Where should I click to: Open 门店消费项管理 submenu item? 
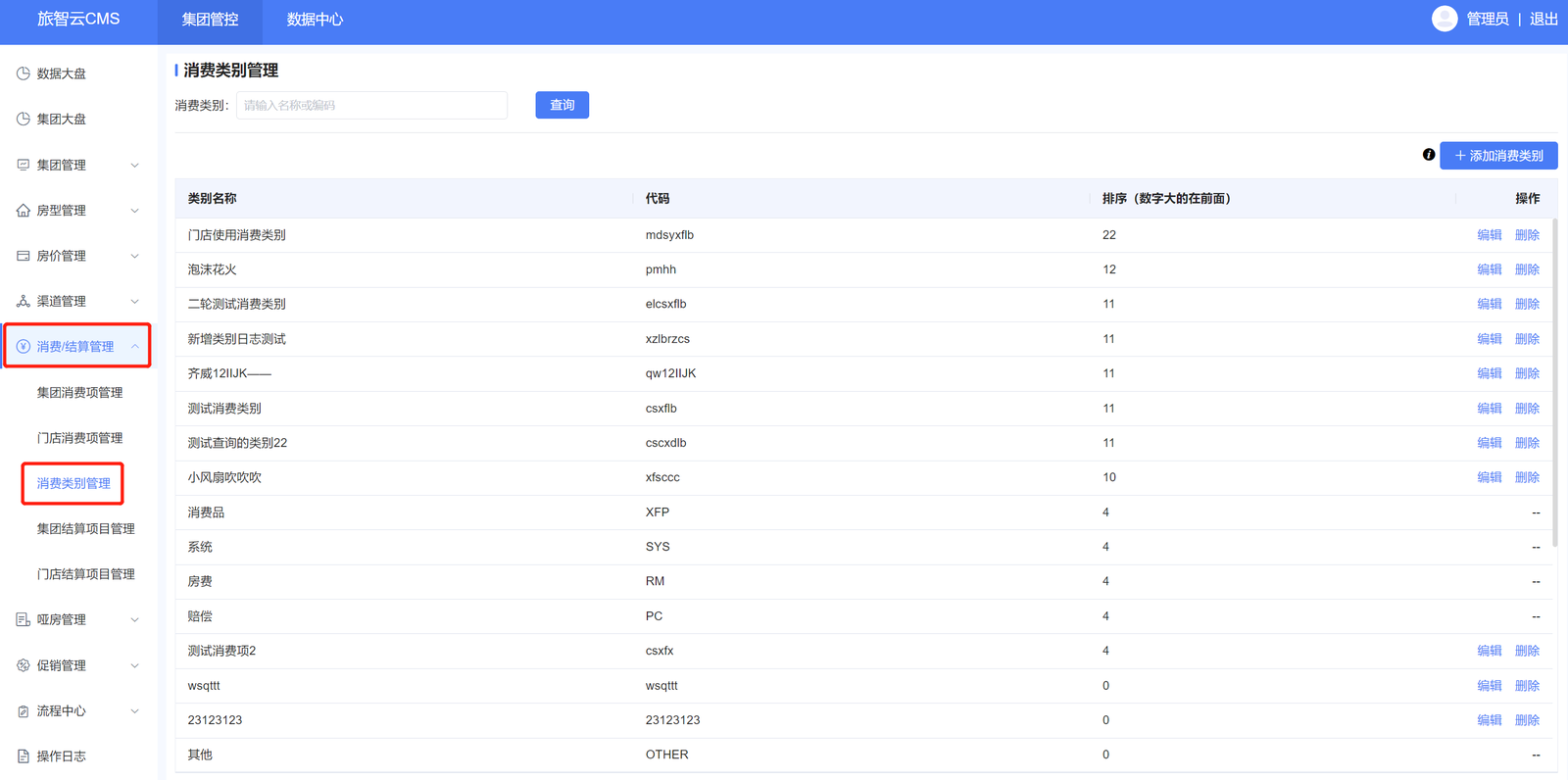(x=80, y=438)
